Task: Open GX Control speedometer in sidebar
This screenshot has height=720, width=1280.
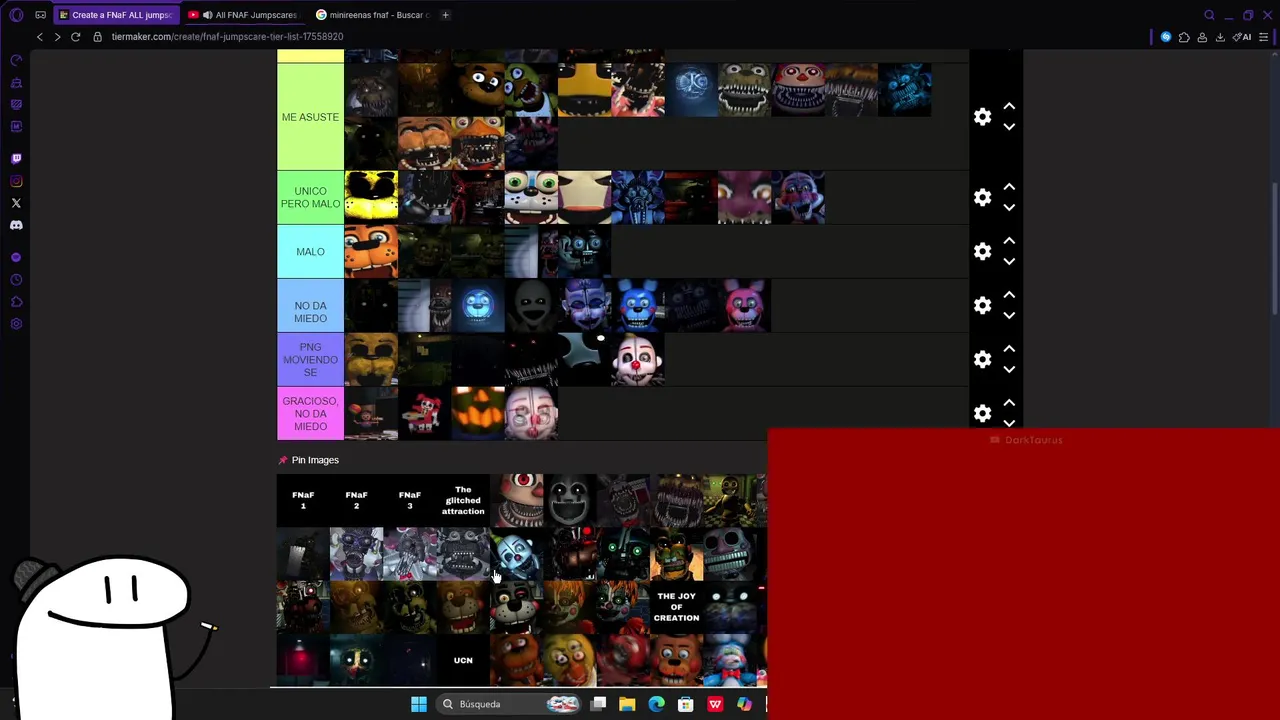Action: (16, 61)
